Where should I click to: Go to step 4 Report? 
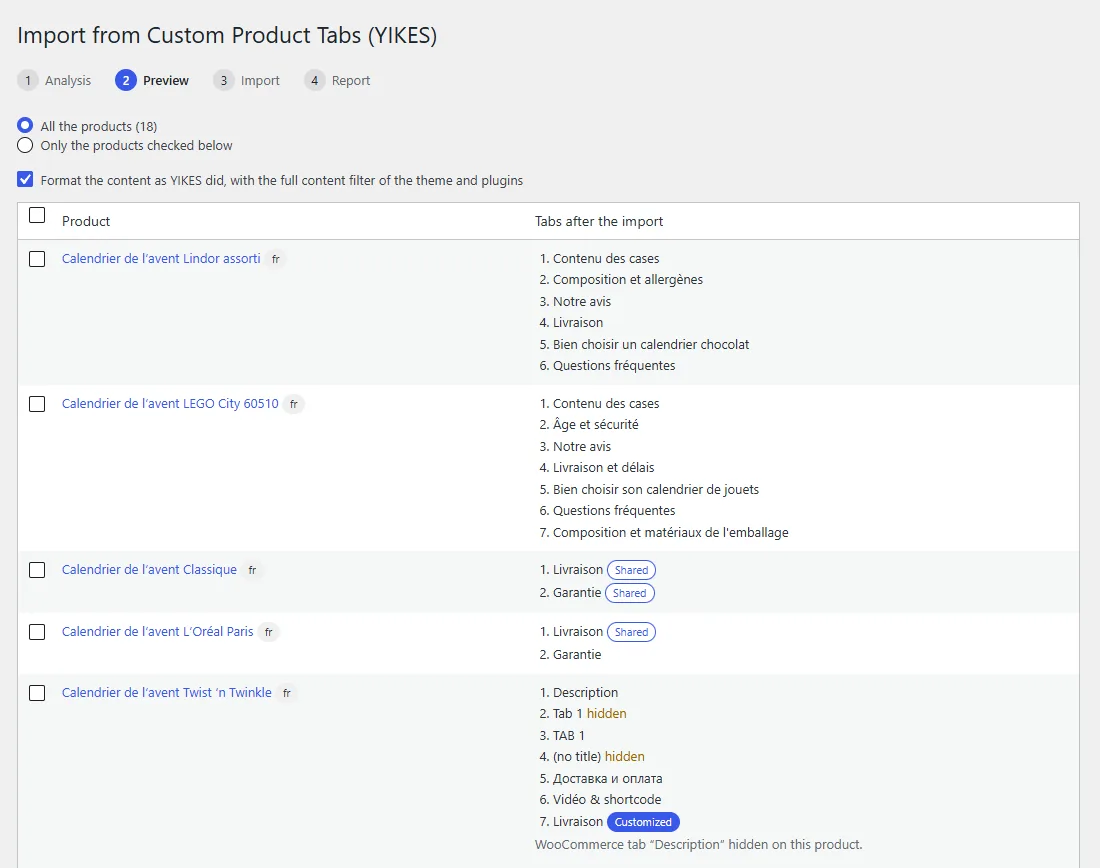pyautogui.click(x=337, y=81)
